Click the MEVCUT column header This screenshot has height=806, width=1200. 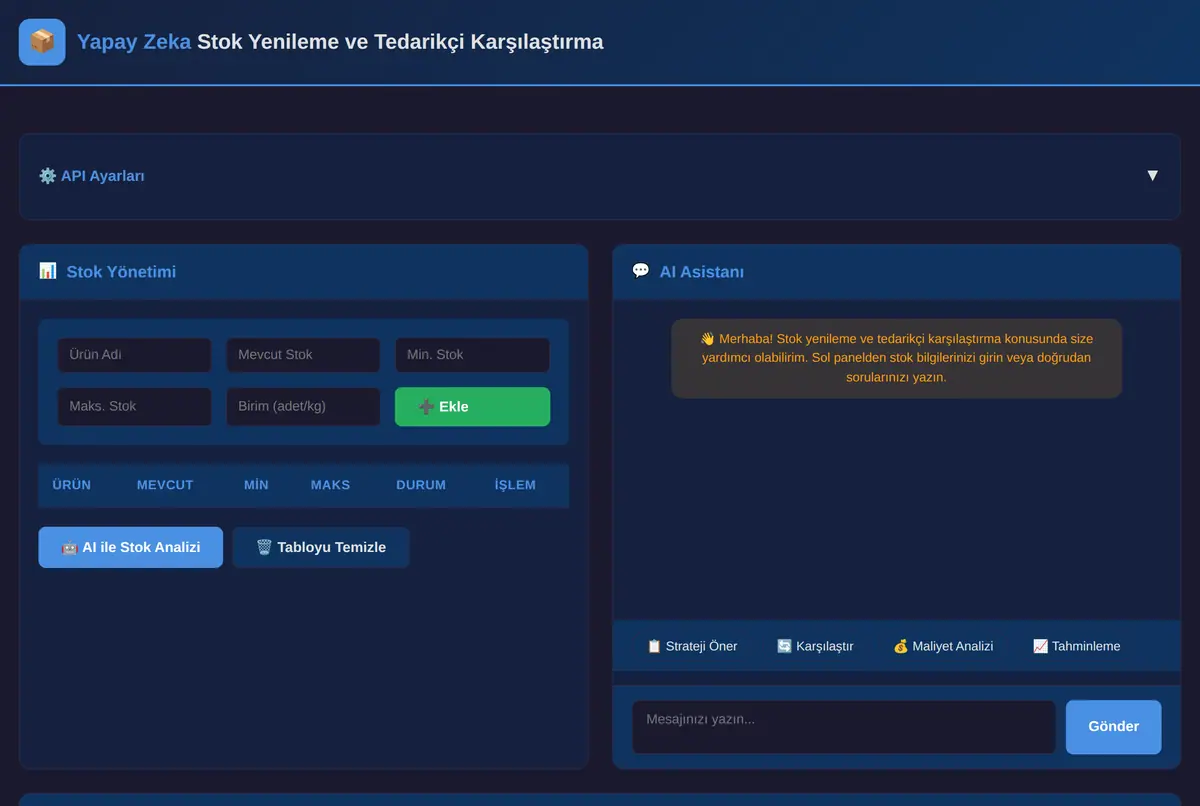click(x=165, y=485)
